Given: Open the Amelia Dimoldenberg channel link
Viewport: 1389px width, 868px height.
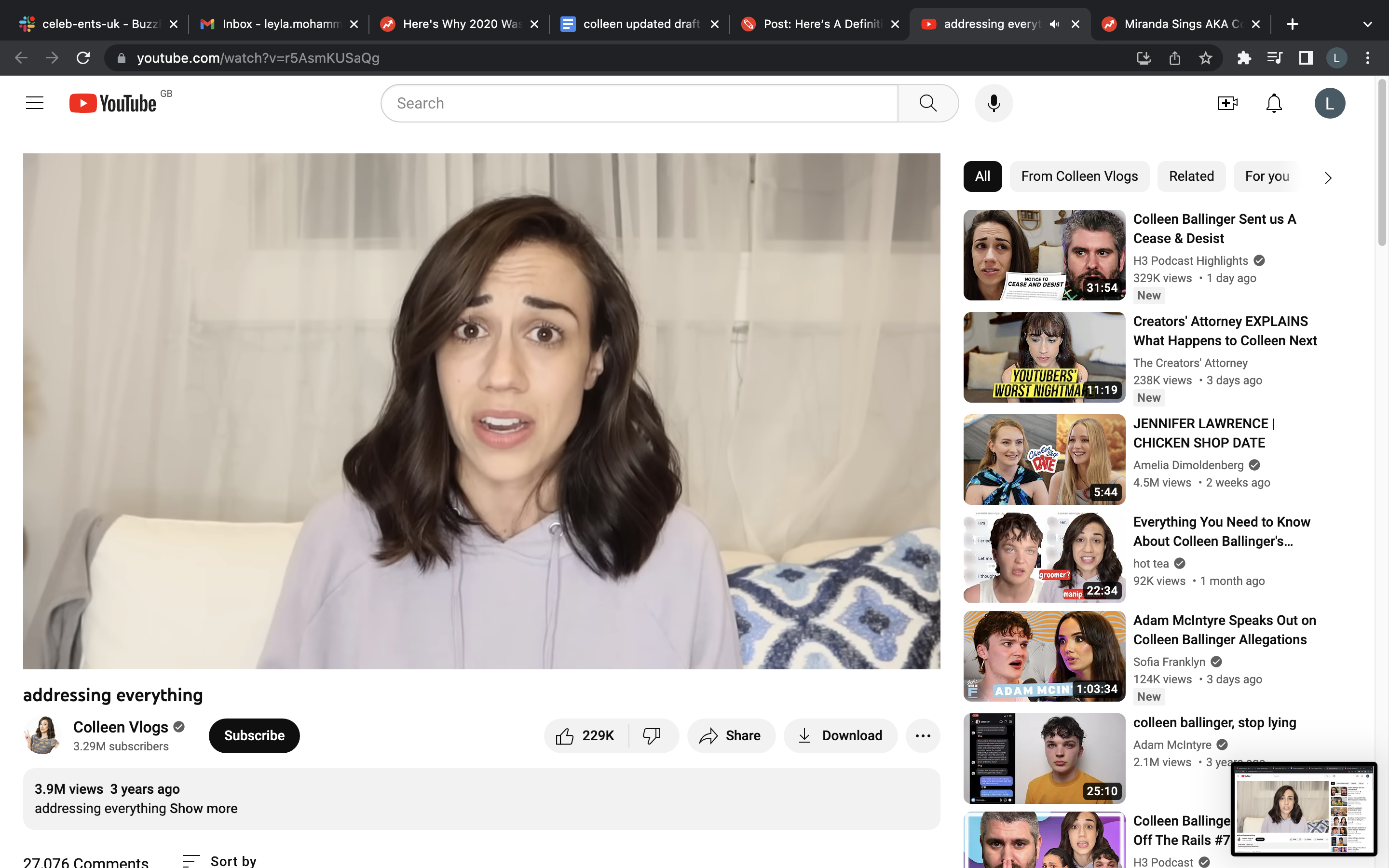Looking at the screenshot, I should click(x=1187, y=465).
